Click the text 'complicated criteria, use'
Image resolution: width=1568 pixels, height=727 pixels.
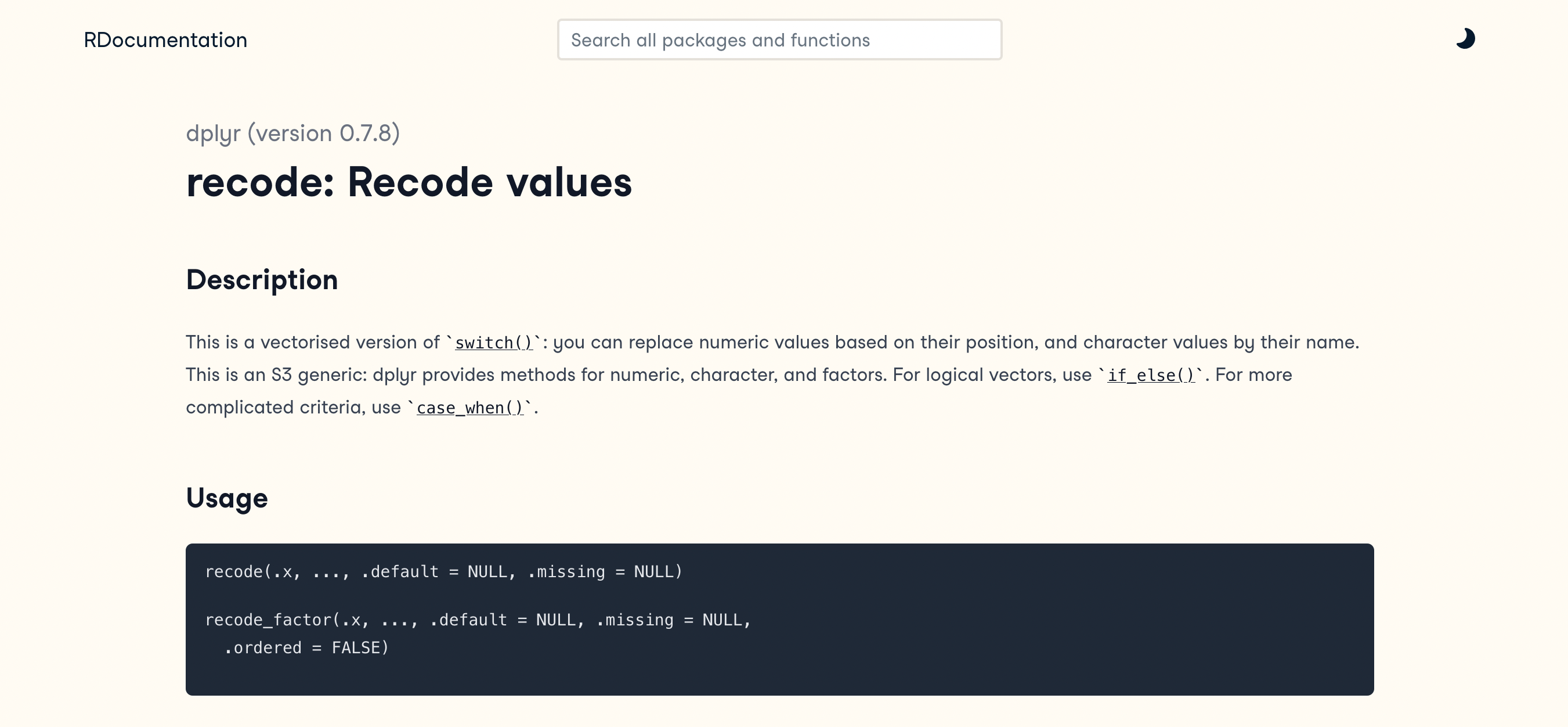pyautogui.click(x=293, y=407)
